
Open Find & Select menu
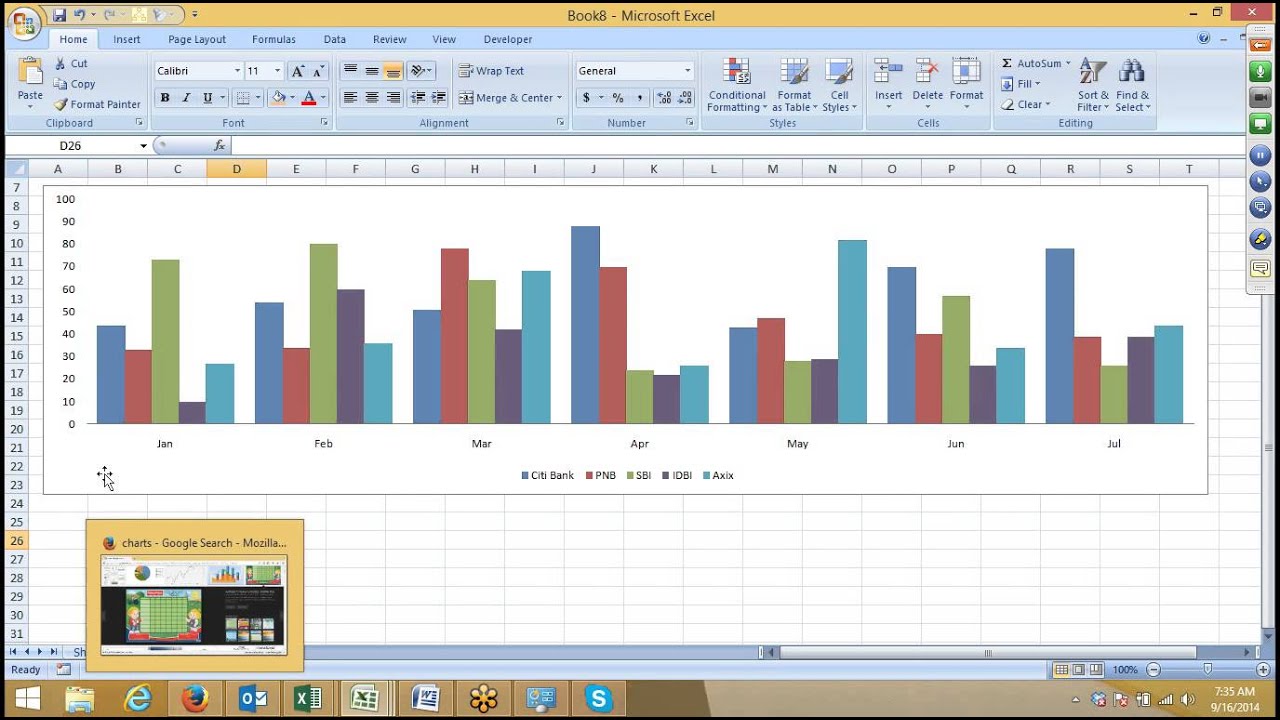(1132, 85)
